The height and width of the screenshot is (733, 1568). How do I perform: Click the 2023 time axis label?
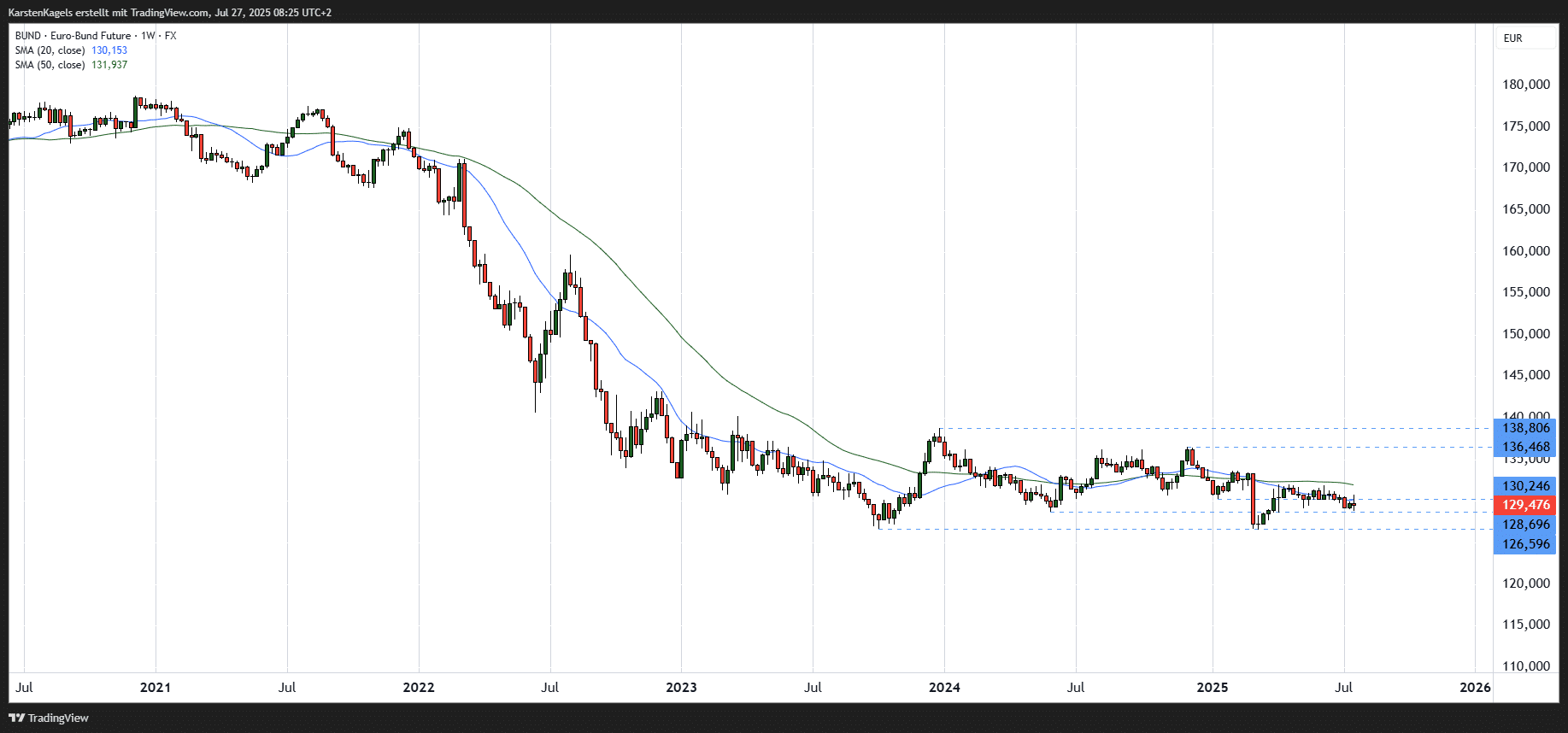point(681,688)
